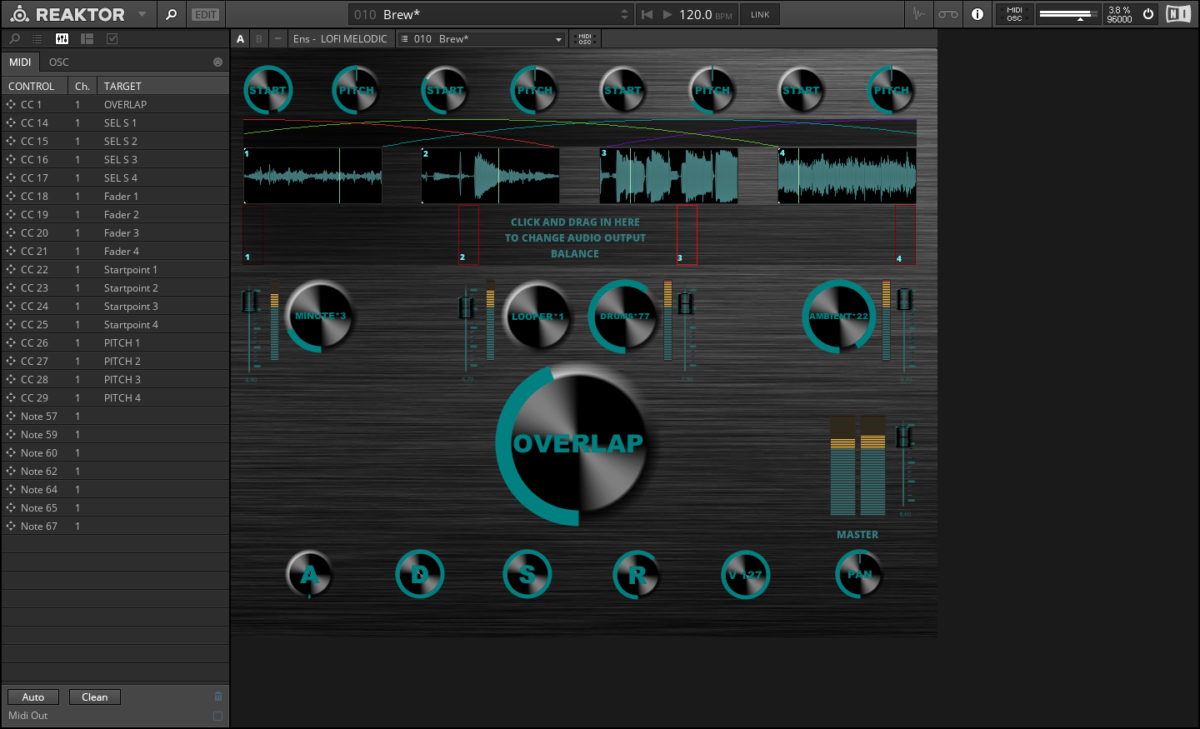Toggle the LINK sync button
This screenshot has height=729, width=1200.
(760, 14)
